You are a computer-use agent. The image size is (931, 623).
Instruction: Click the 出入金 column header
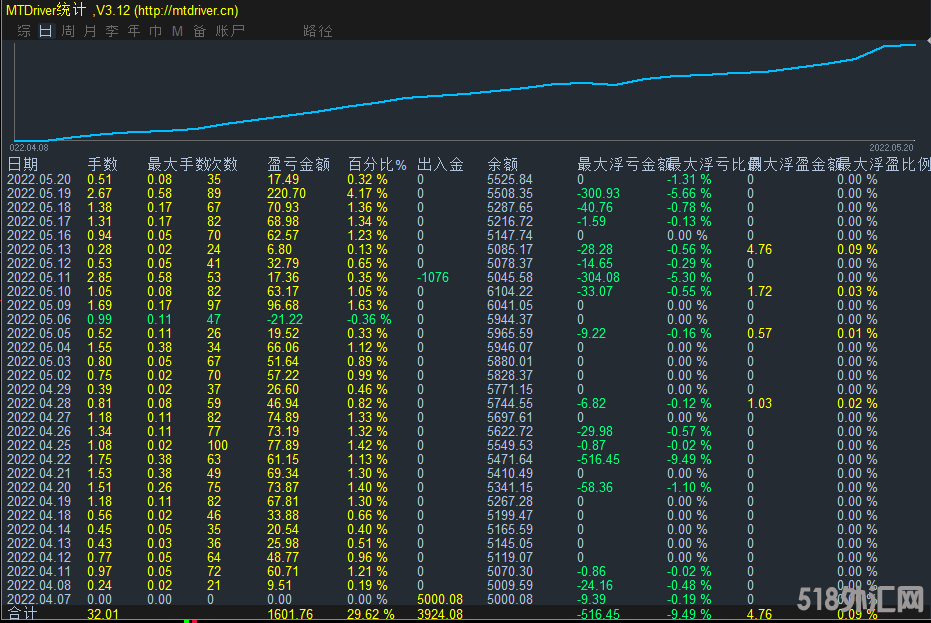pyautogui.click(x=439, y=164)
